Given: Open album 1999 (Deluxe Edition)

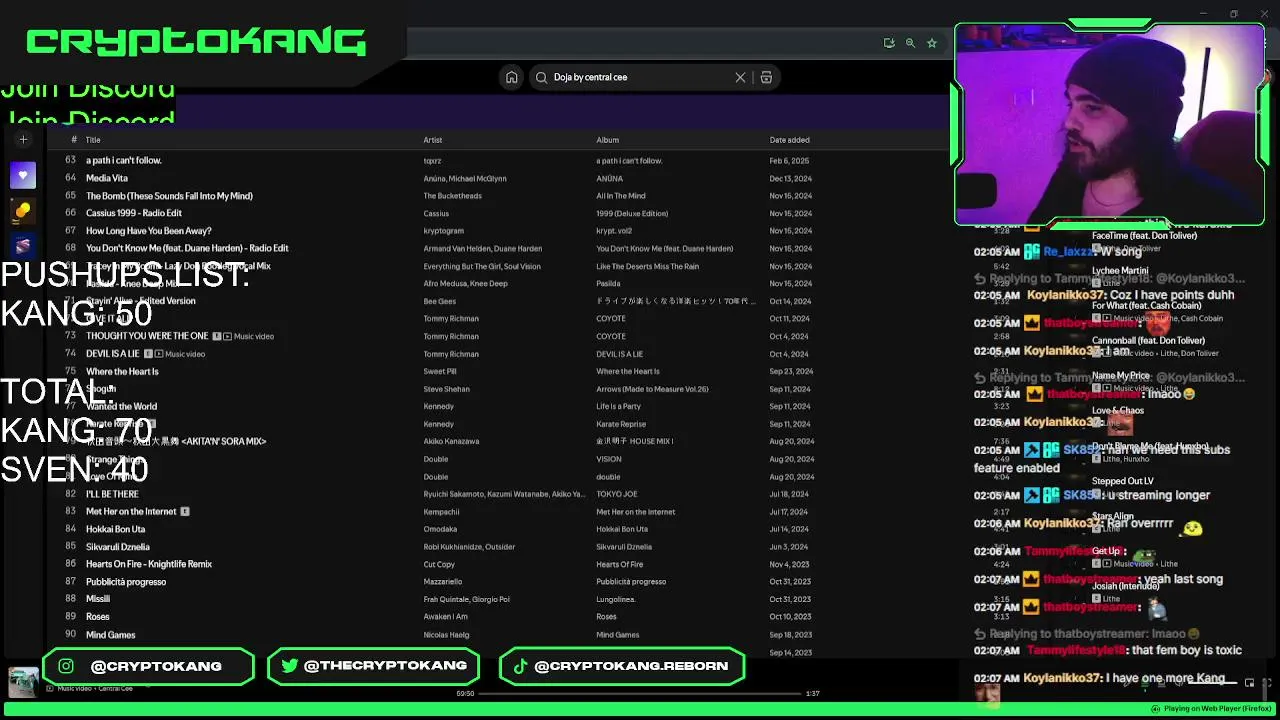Looking at the screenshot, I should click(632, 213).
